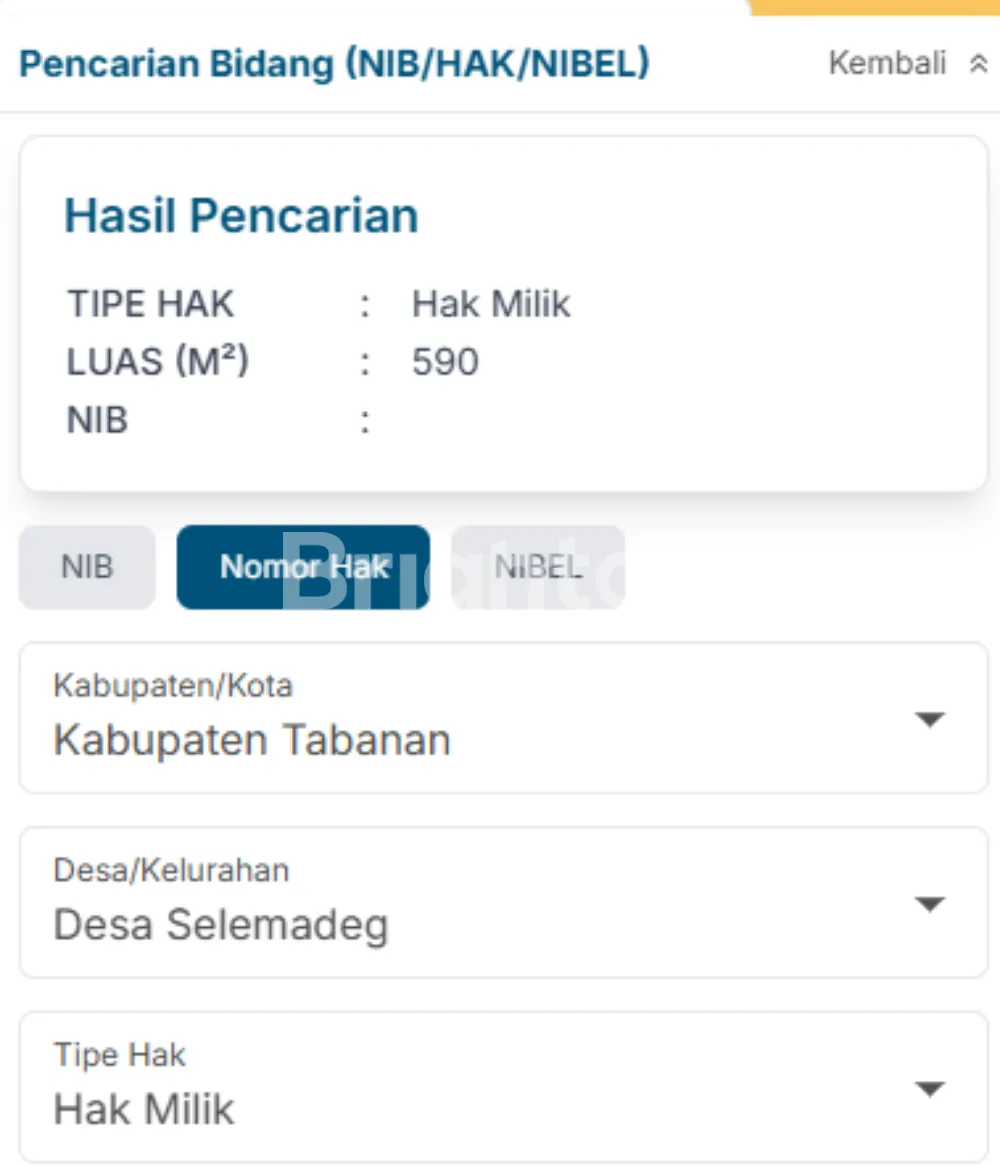Click the TIPE HAK label in the results
This screenshot has height=1166, width=1000.
pyautogui.click(x=150, y=304)
